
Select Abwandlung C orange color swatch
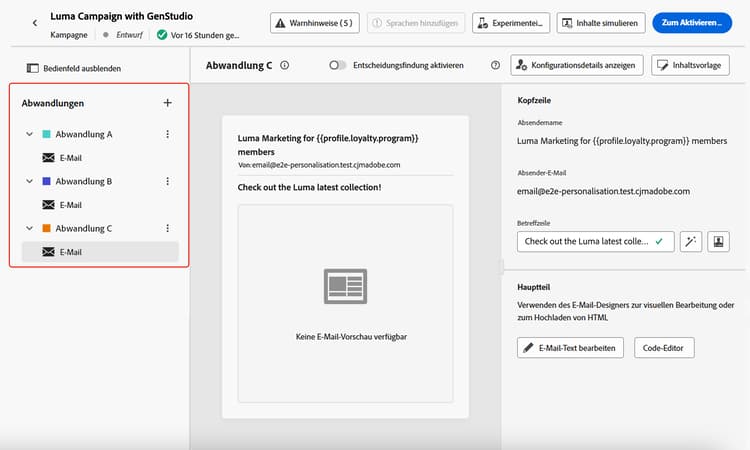pyautogui.click(x=46, y=228)
